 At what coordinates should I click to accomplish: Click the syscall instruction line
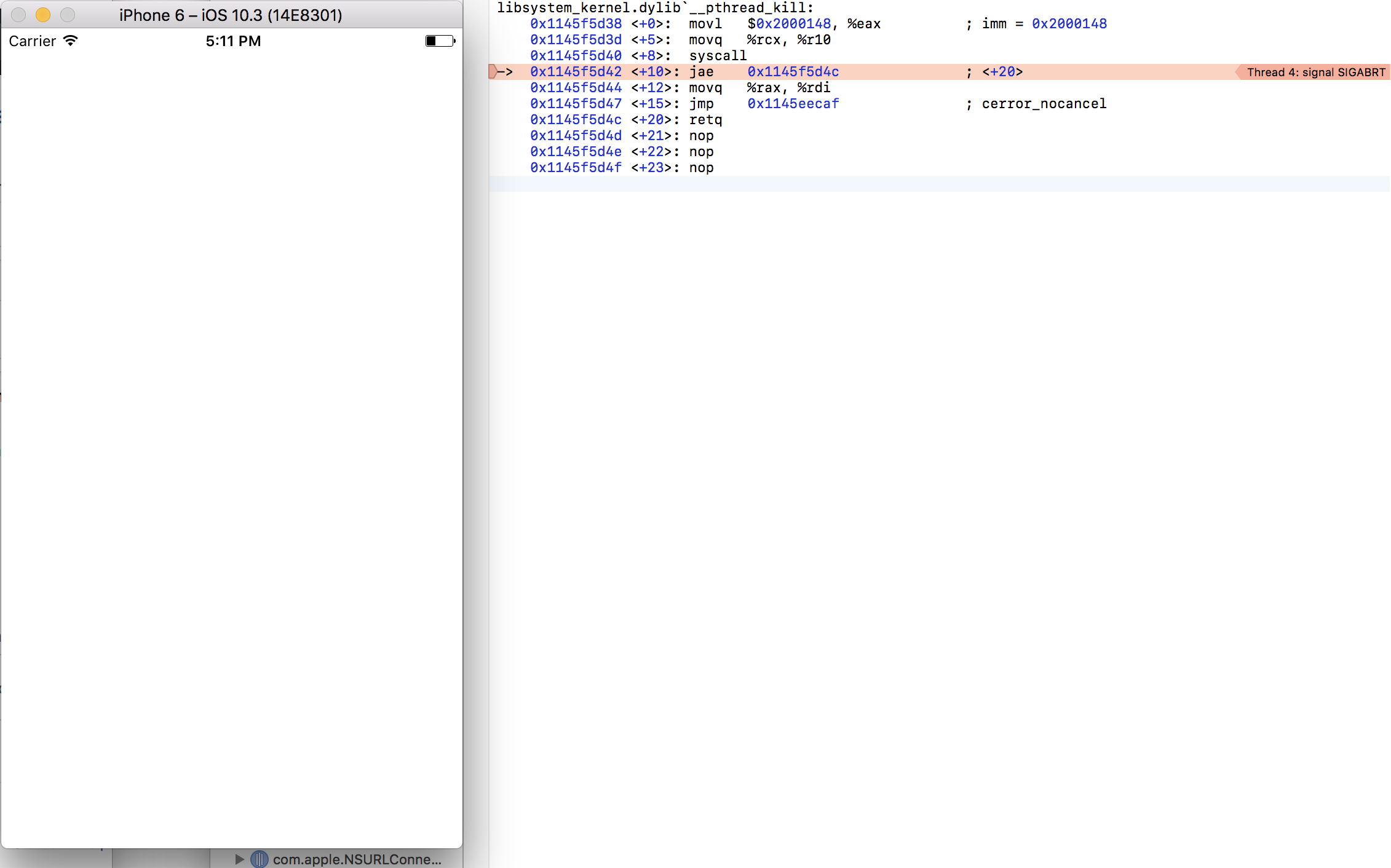(x=717, y=56)
